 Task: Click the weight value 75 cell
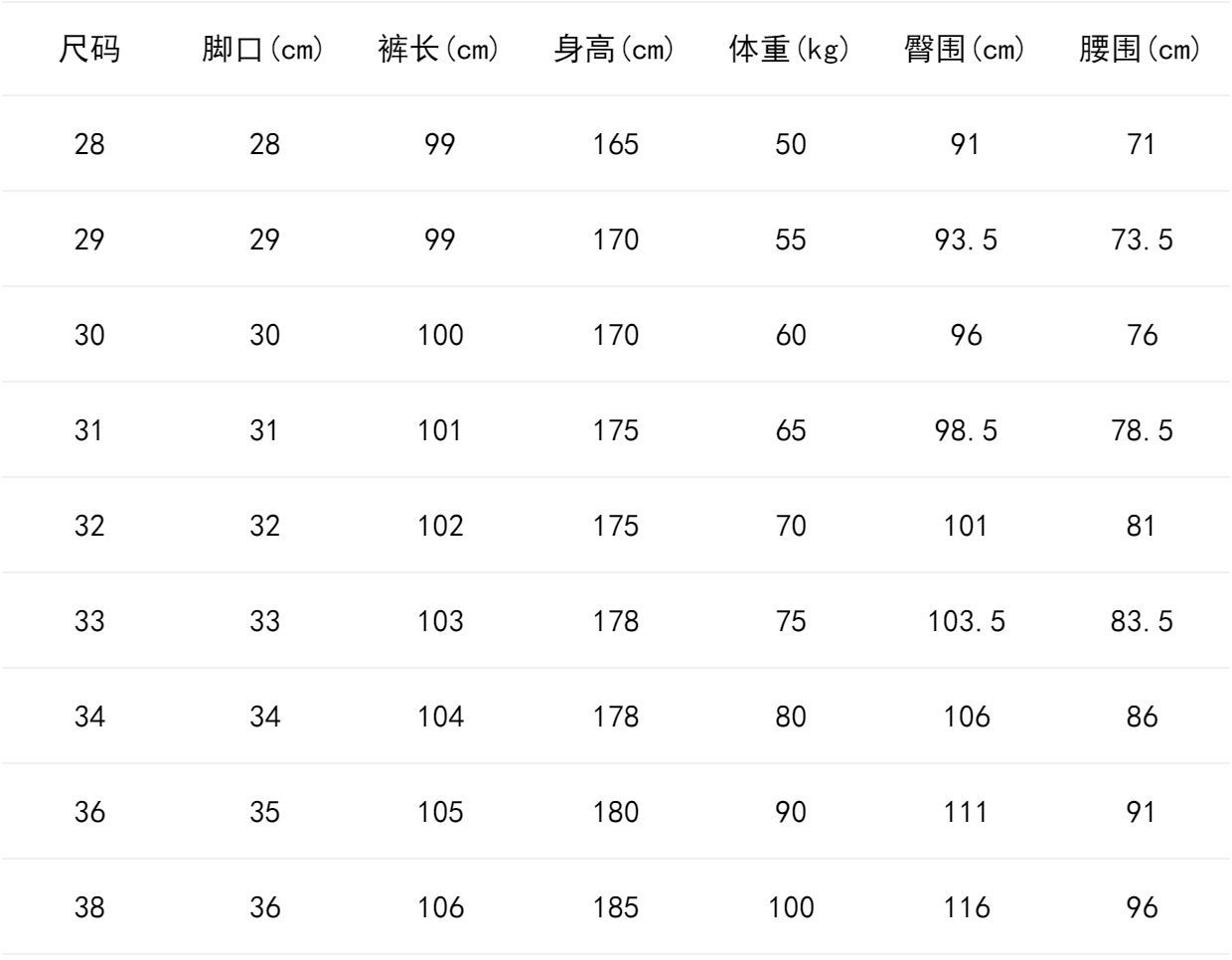point(790,622)
